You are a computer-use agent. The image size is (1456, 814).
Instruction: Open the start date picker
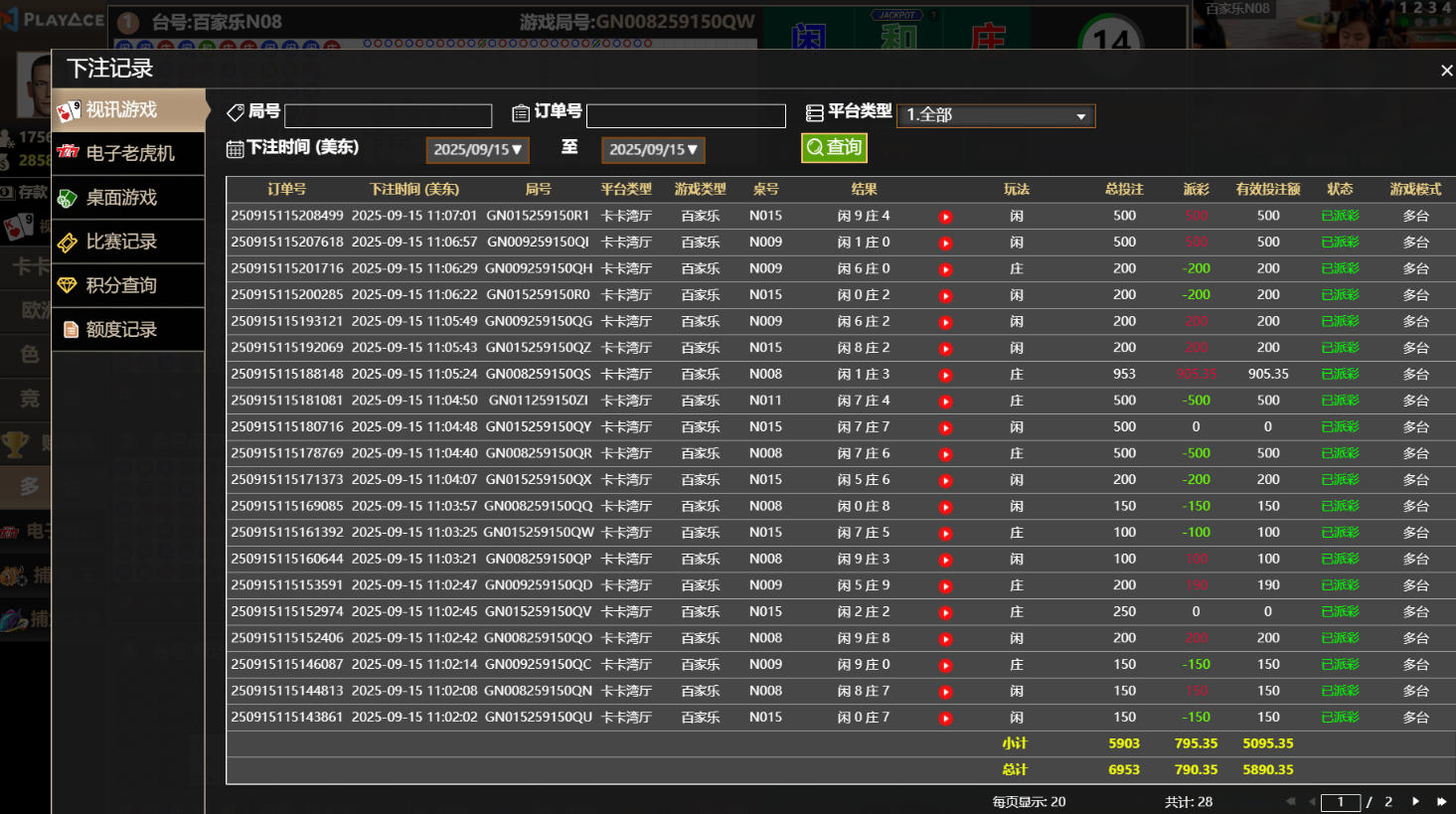[477, 150]
